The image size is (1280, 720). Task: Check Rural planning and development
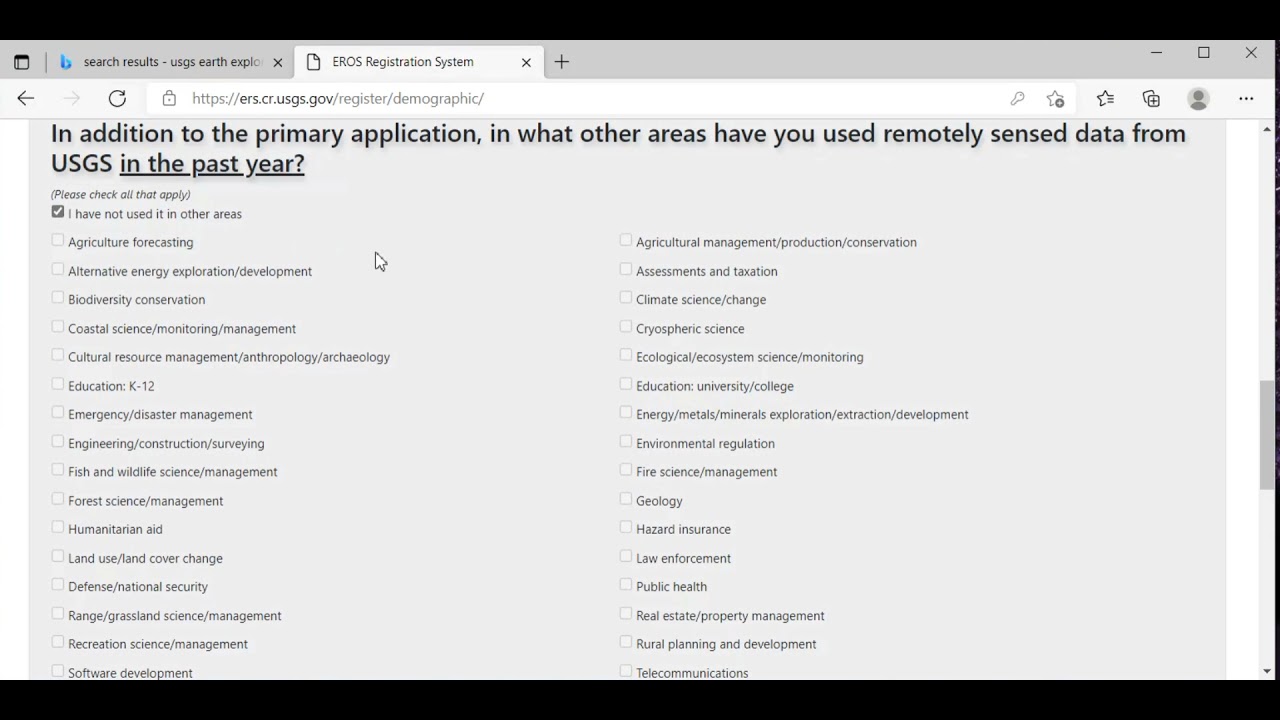(626, 642)
